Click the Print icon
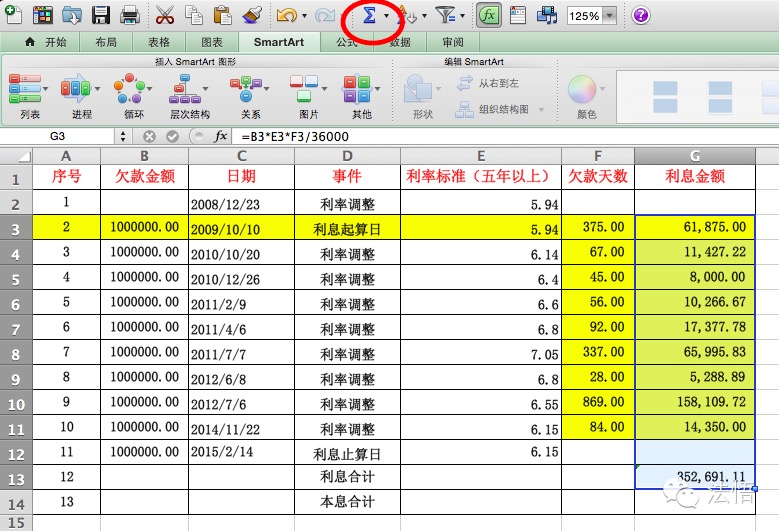Screen dimensions: 779x531 point(130,15)
